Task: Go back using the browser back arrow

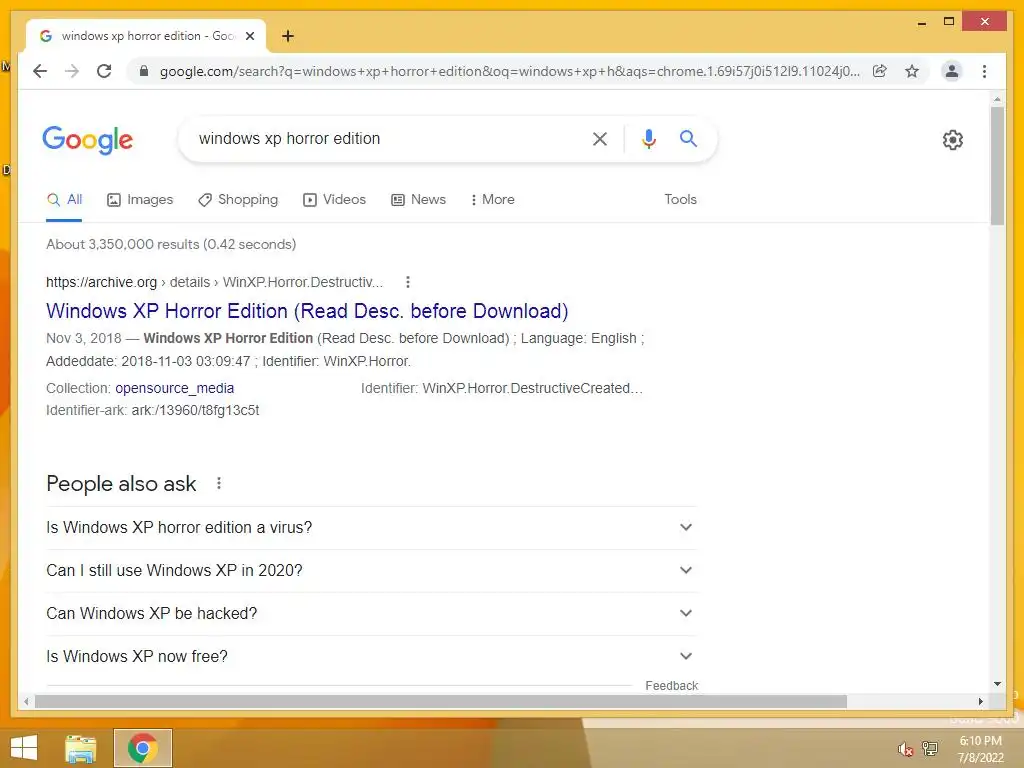Action: (x=40, y=71)
